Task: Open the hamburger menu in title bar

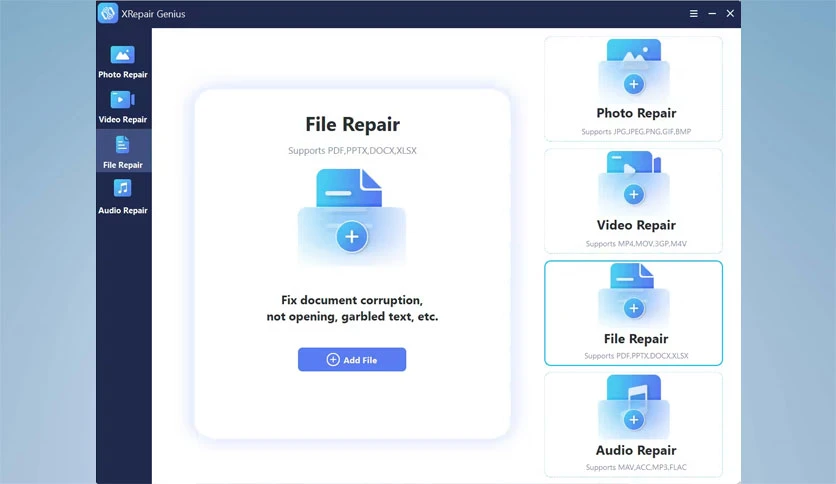Action: pyautogui.click(x=694, y=14)
